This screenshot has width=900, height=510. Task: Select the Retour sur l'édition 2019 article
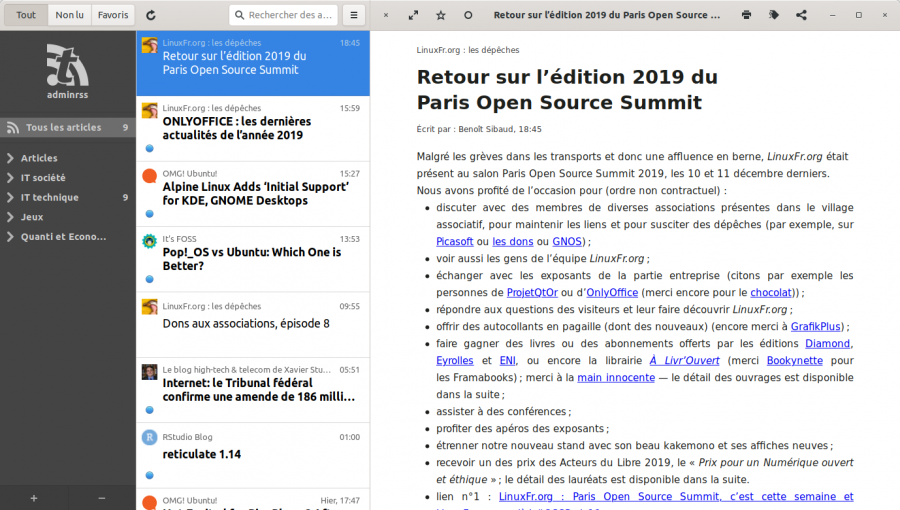point(253,63)
